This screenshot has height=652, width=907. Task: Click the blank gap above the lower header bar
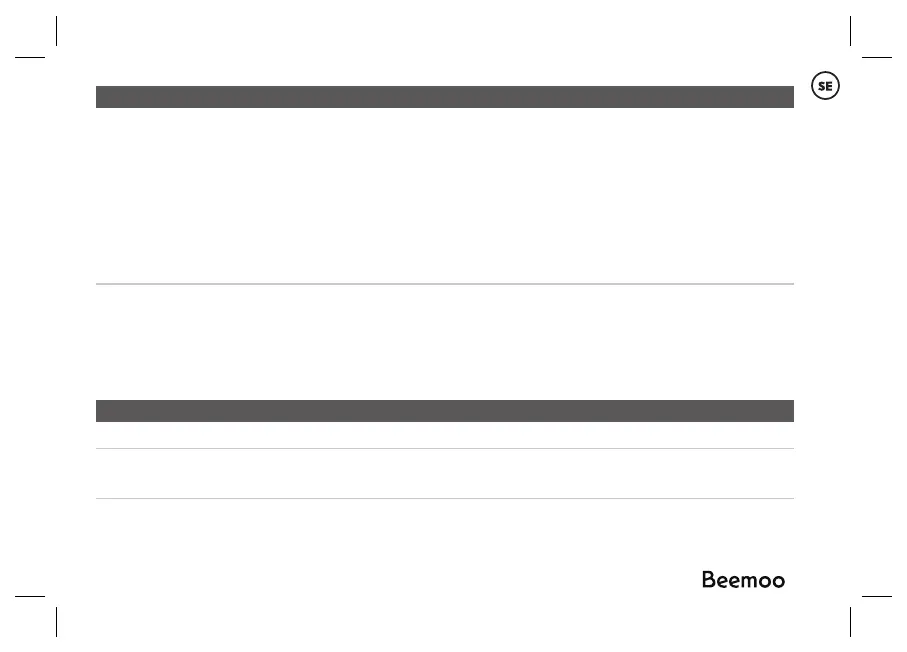(x=444, y=342)
